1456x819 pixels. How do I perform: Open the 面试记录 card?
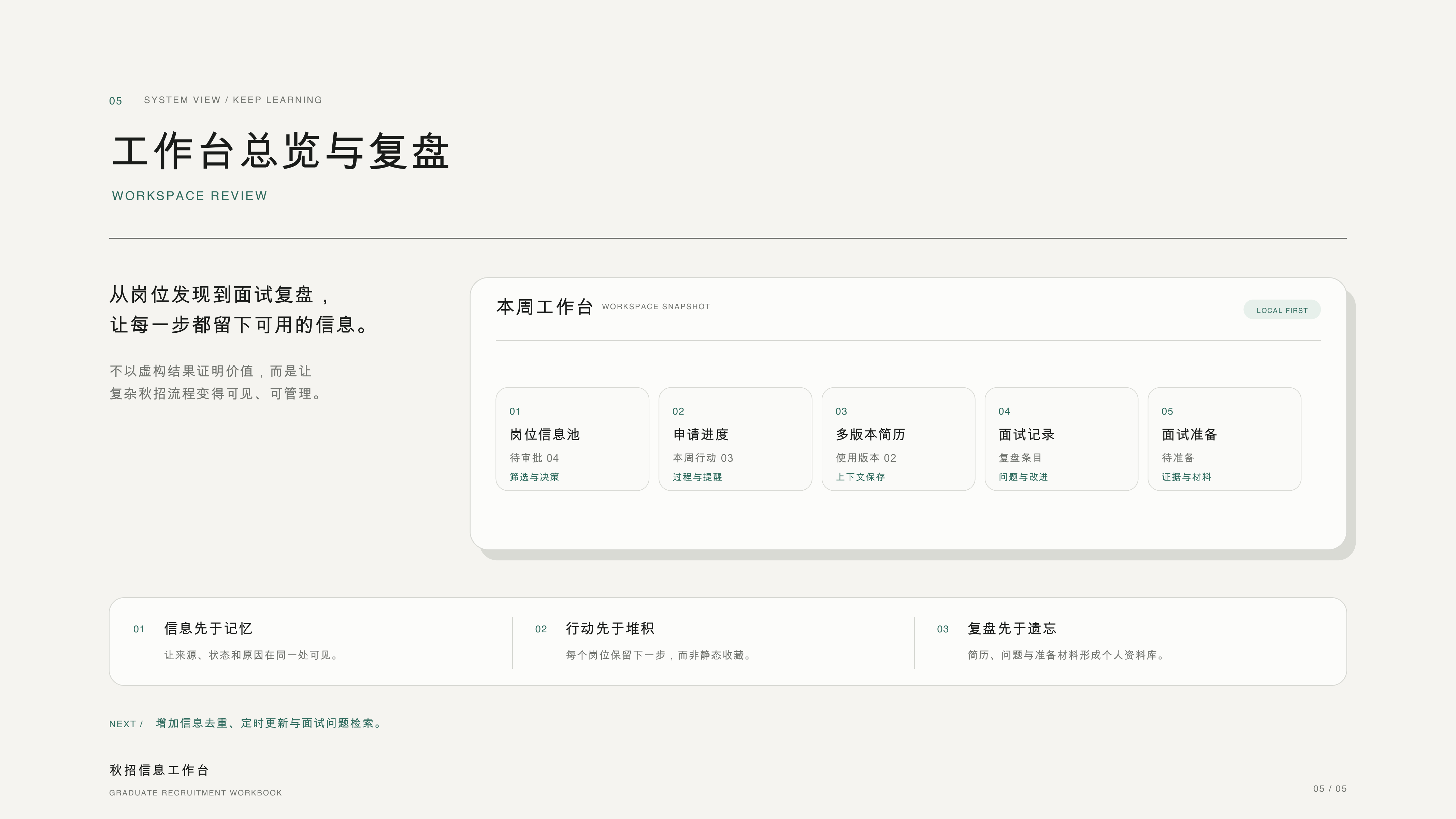click(1061, 439)
